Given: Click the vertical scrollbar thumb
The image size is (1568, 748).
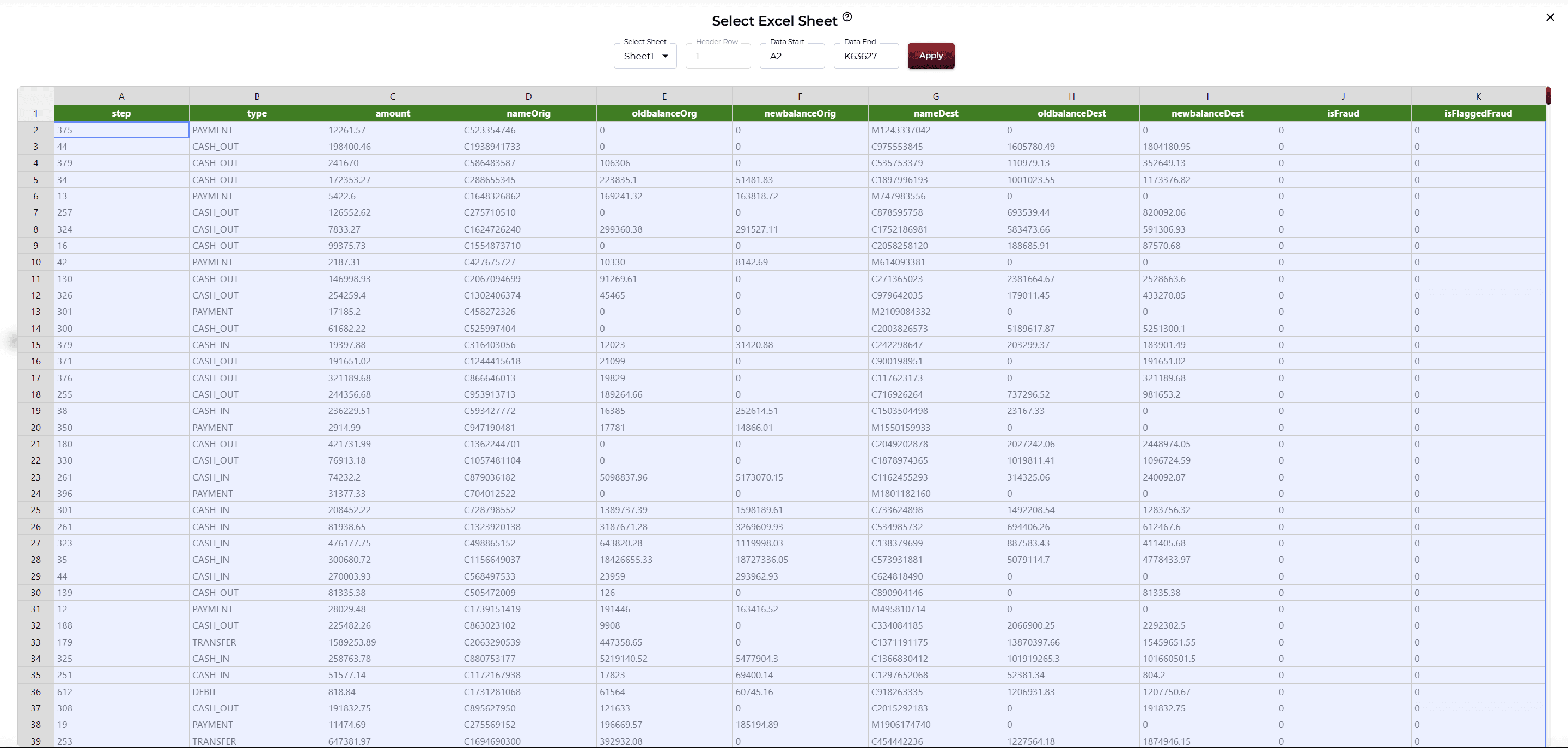Looking at the screenshot, I should (x=1548, y=96).
